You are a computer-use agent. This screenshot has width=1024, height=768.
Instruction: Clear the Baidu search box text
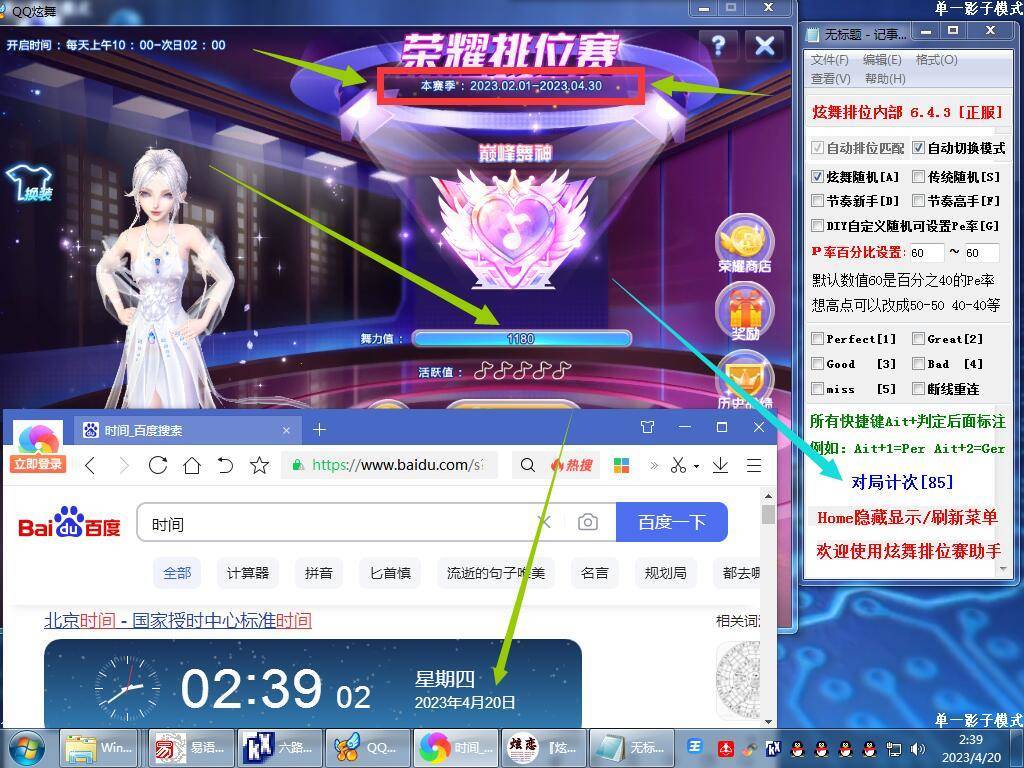(x=545, y=522)
